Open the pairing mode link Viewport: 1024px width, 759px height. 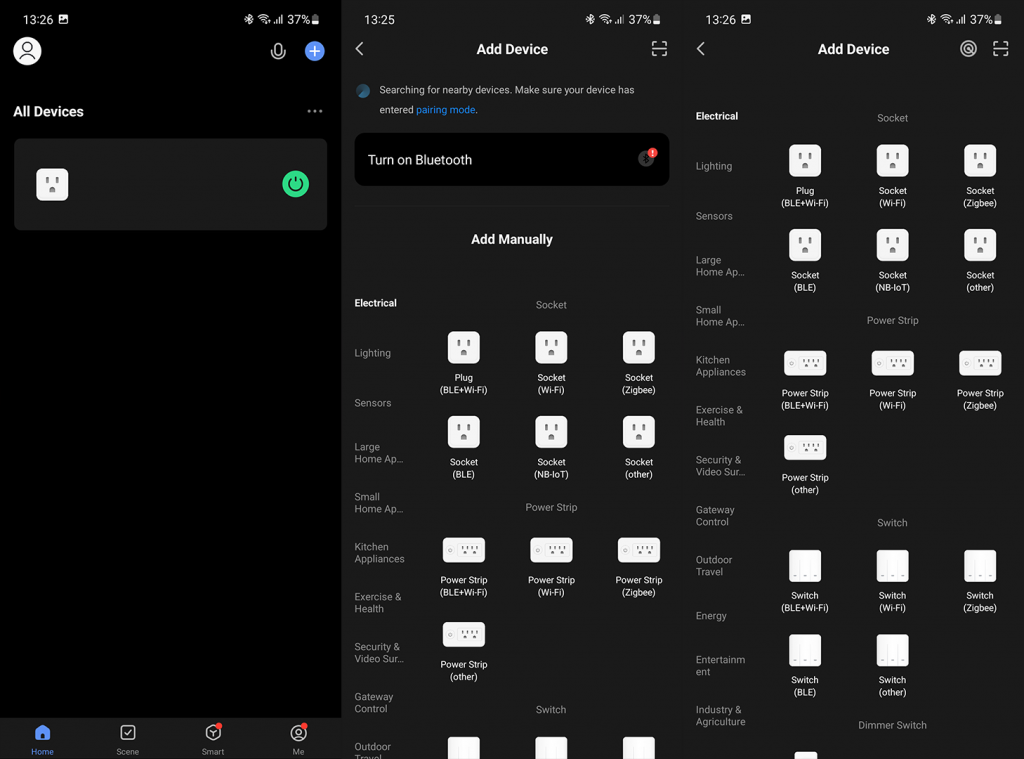[445, 110]
